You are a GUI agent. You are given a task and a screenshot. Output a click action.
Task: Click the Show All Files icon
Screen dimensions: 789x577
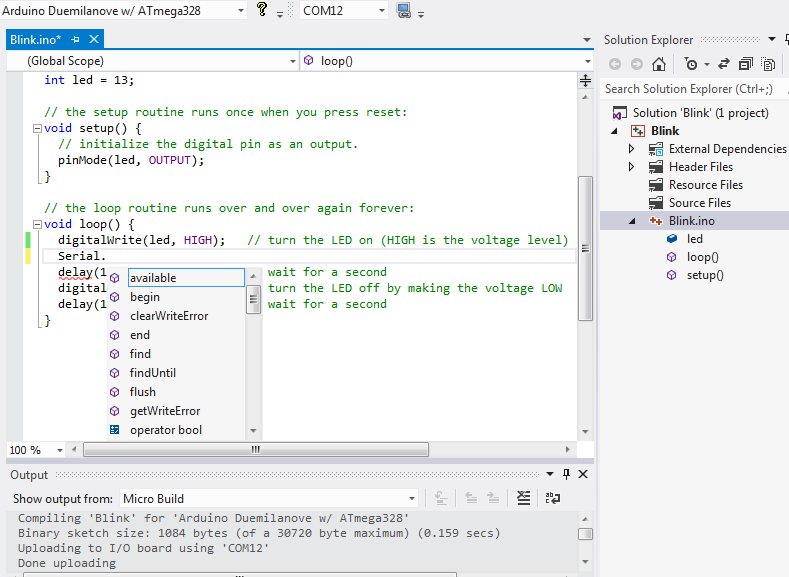768,64
